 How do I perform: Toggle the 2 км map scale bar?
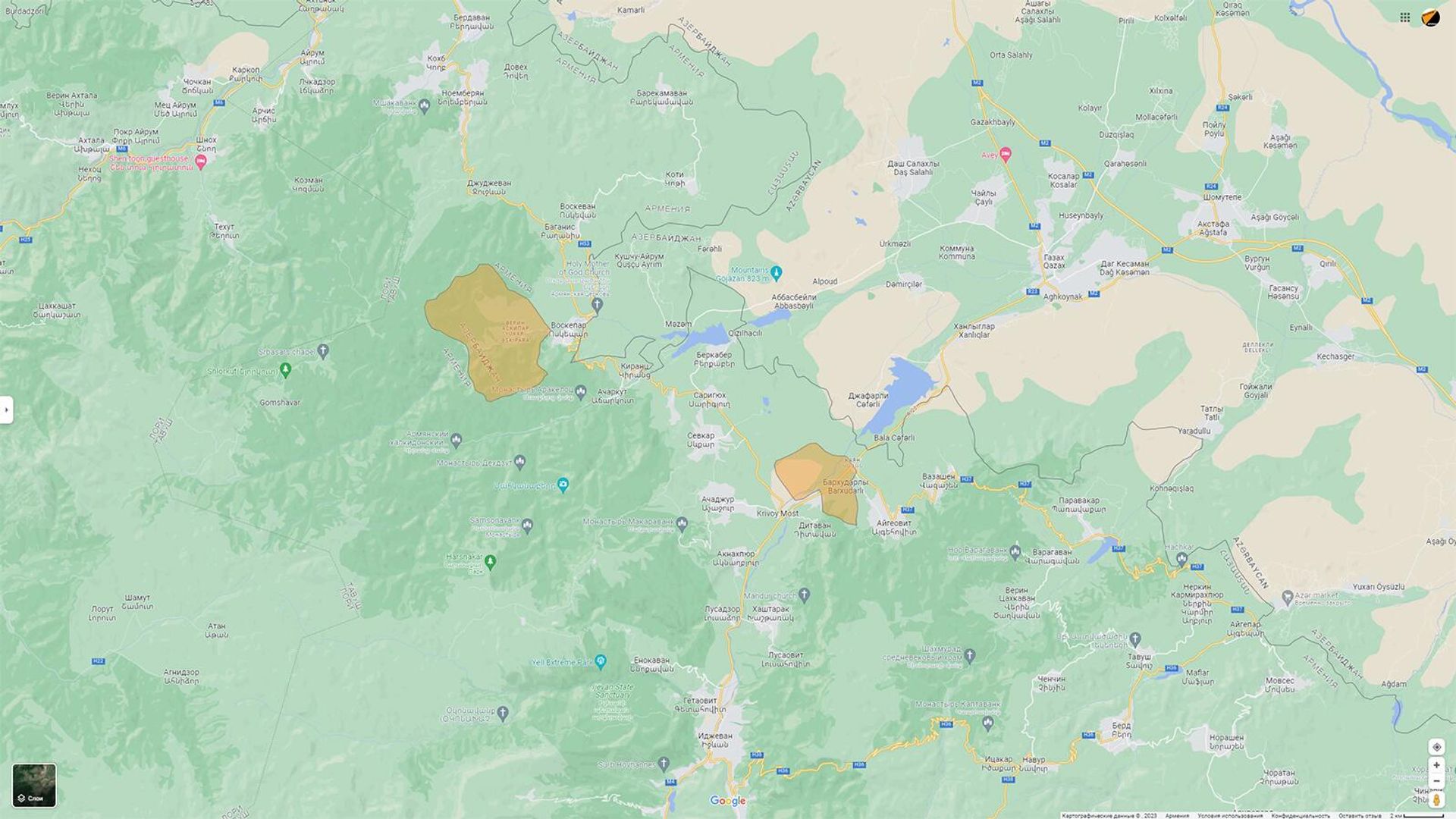[x=1417, y=815]
